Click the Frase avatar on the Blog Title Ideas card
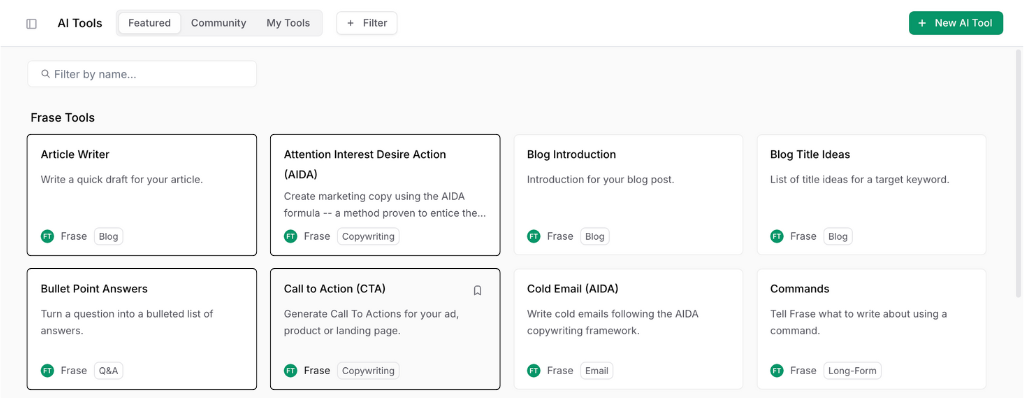This screenshot has width=1024, height=398. [776, 237]
